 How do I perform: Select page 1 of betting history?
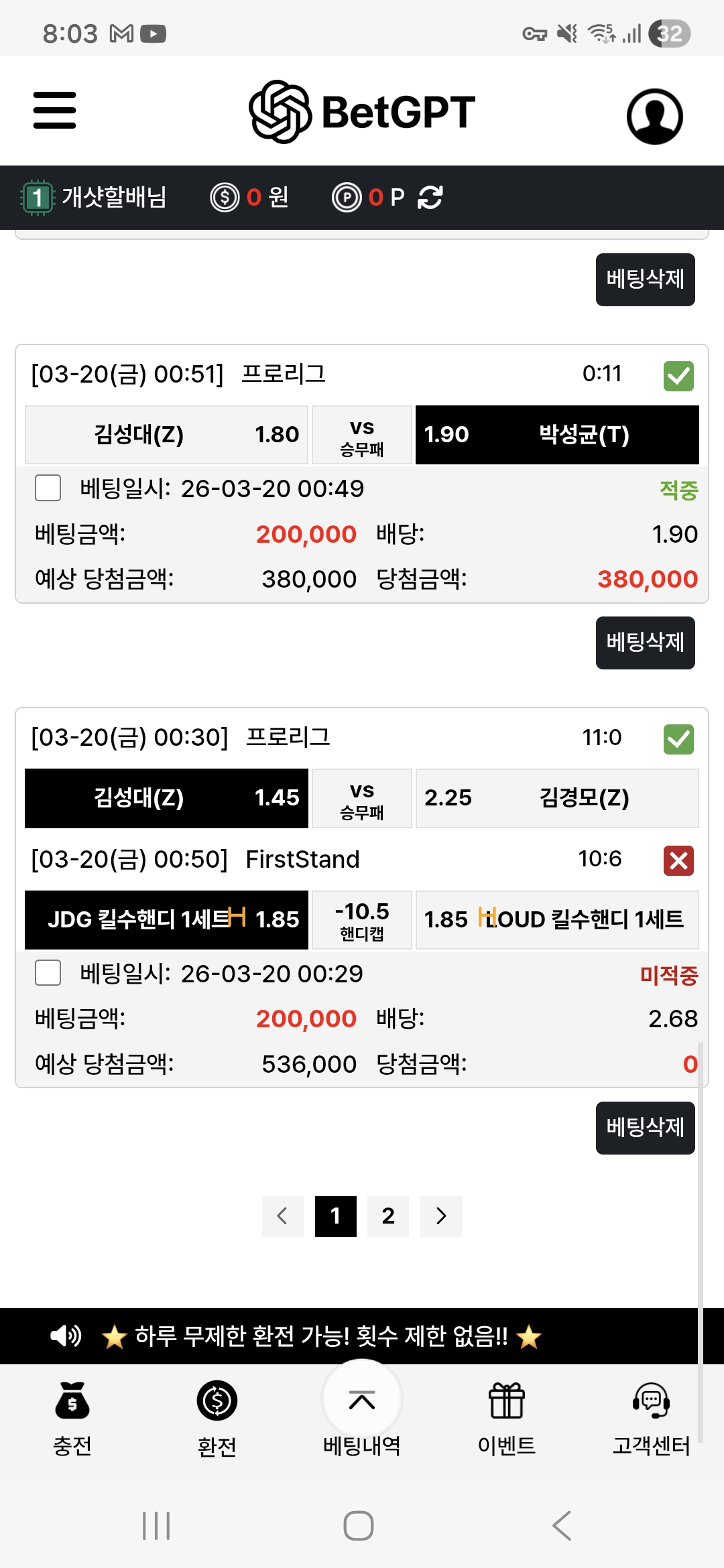335,1216
